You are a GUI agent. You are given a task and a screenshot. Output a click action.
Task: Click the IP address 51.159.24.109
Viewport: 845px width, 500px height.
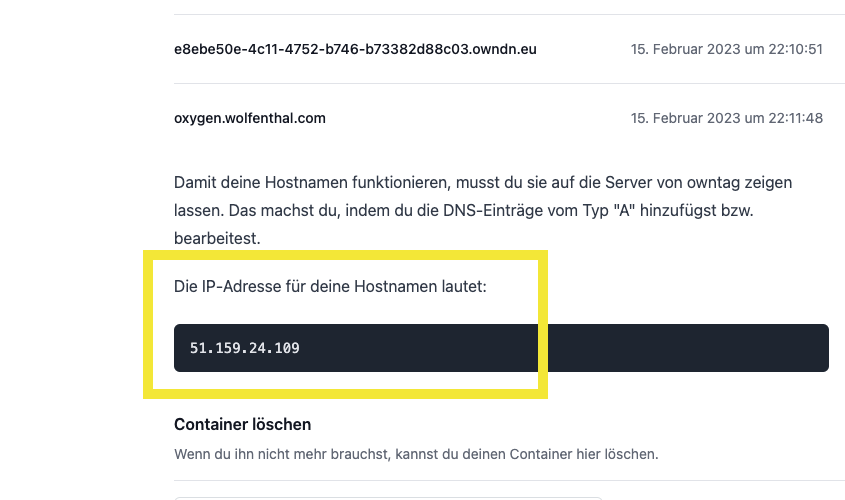(245, 348)
